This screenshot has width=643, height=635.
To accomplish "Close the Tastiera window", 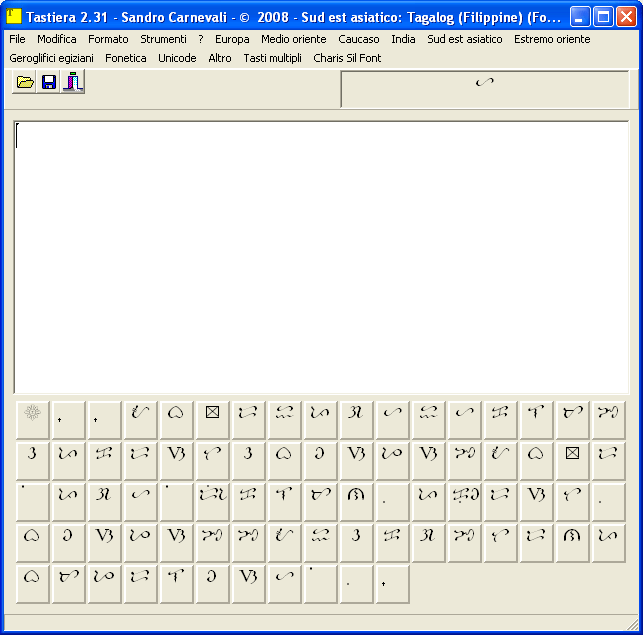I will tap(627, 17).
